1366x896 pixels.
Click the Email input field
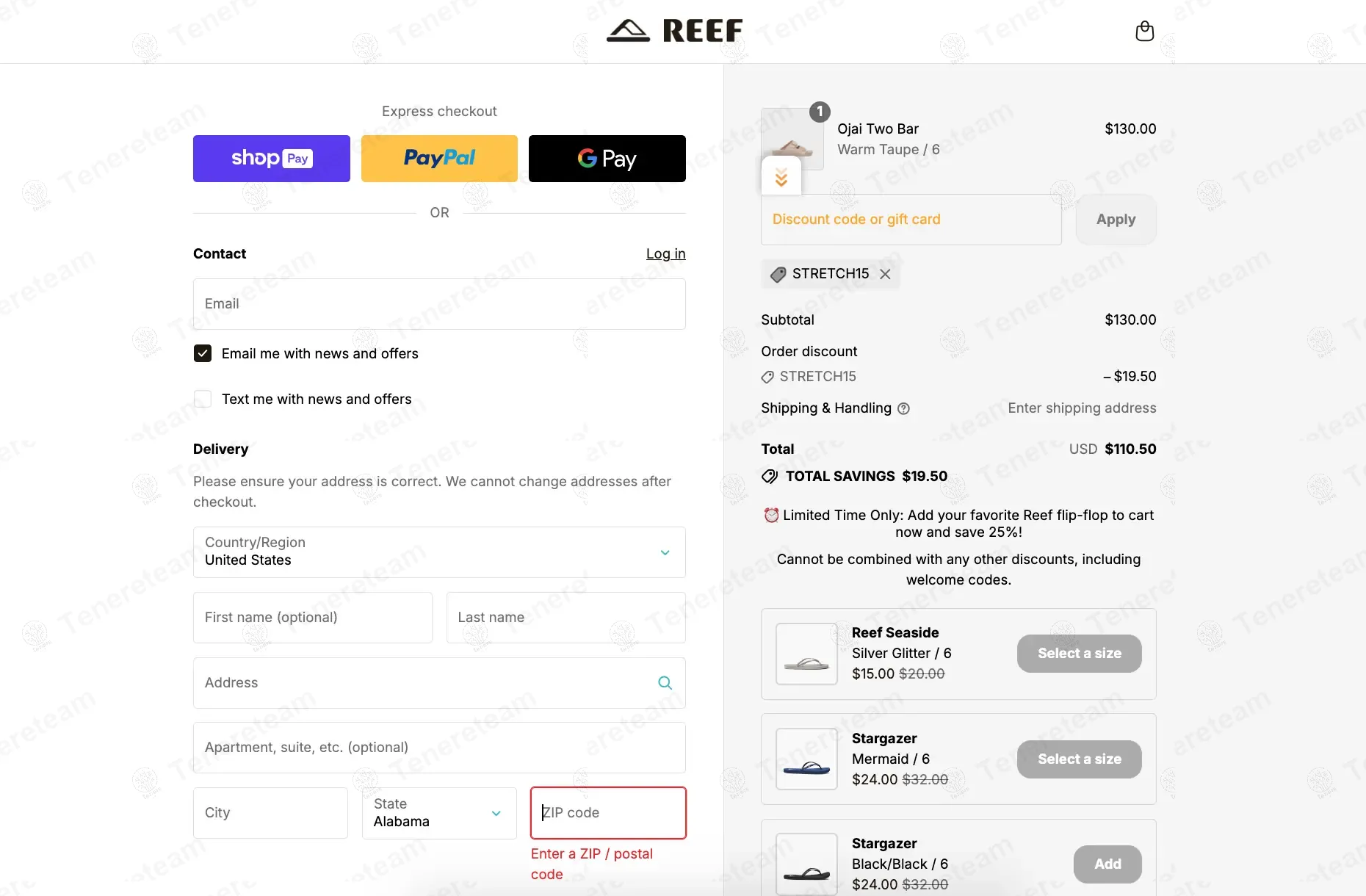(x=439, y=304)
